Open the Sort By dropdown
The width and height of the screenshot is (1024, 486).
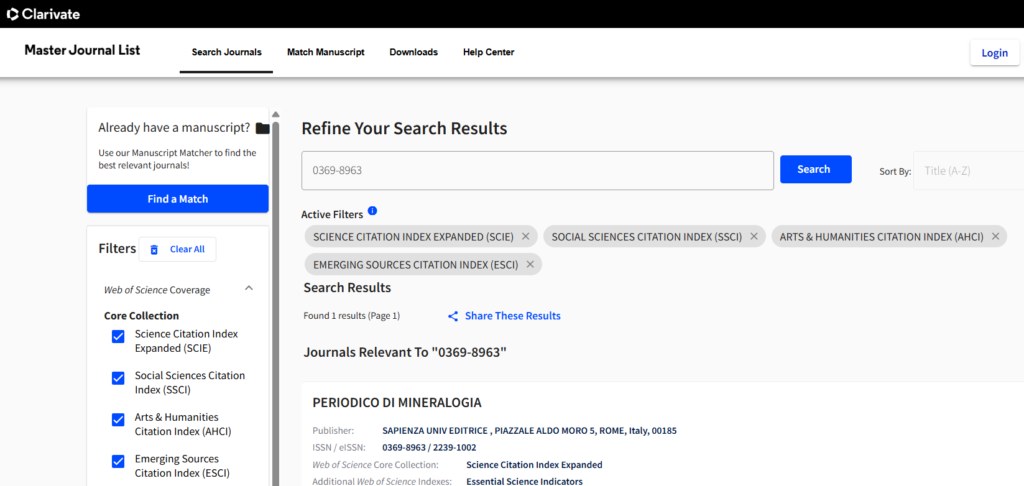pos(968,170)
